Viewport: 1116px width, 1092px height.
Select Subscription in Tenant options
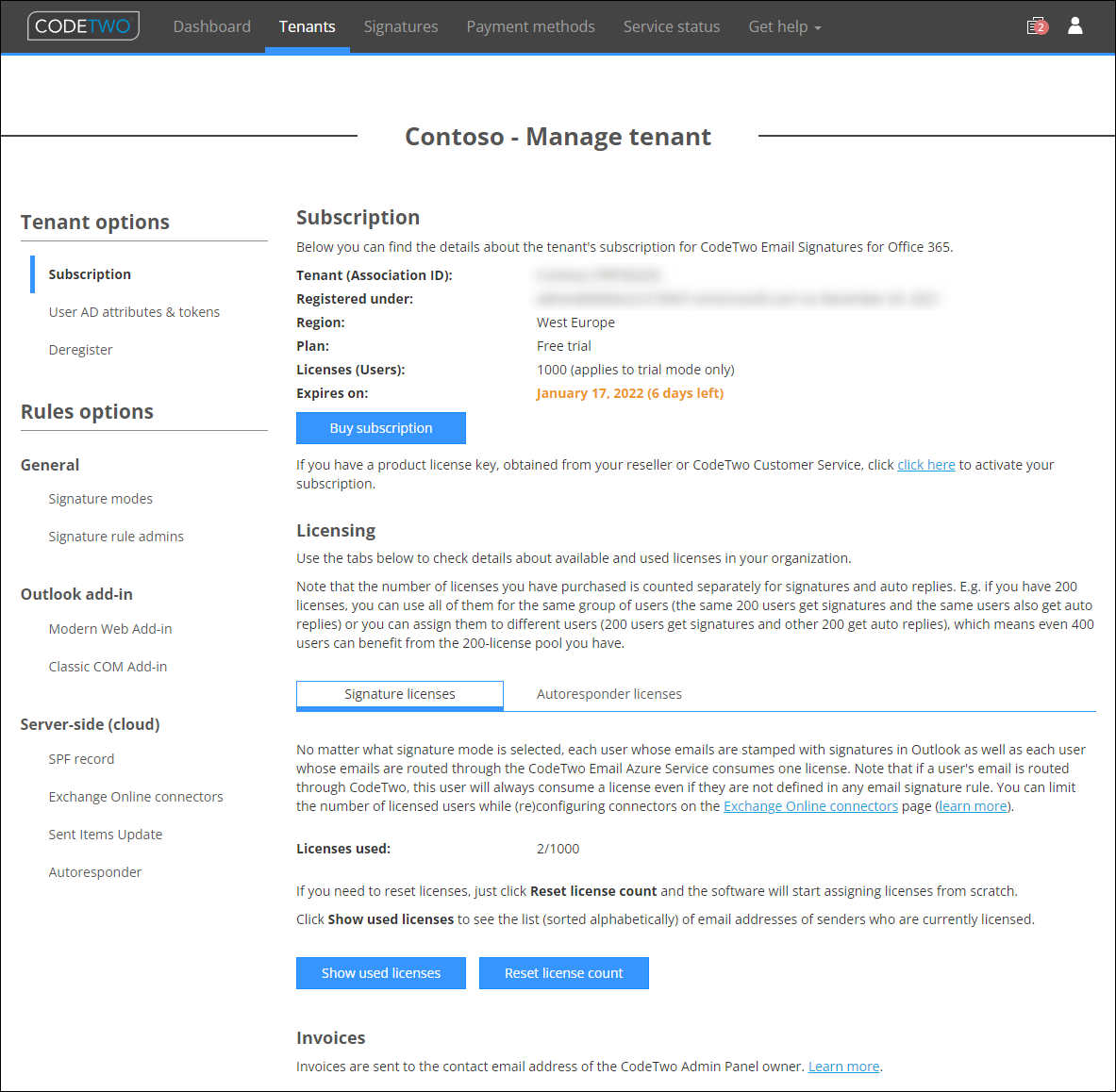point(90,274)
